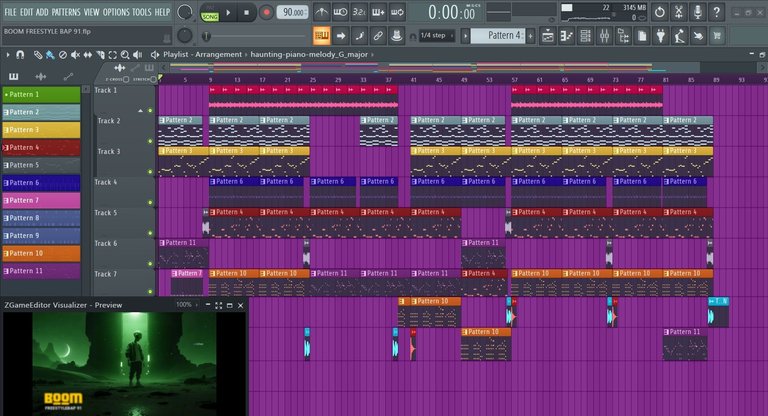Open the pattern selector arrow menu
The image size is (768, 416).
click(465, 36)
